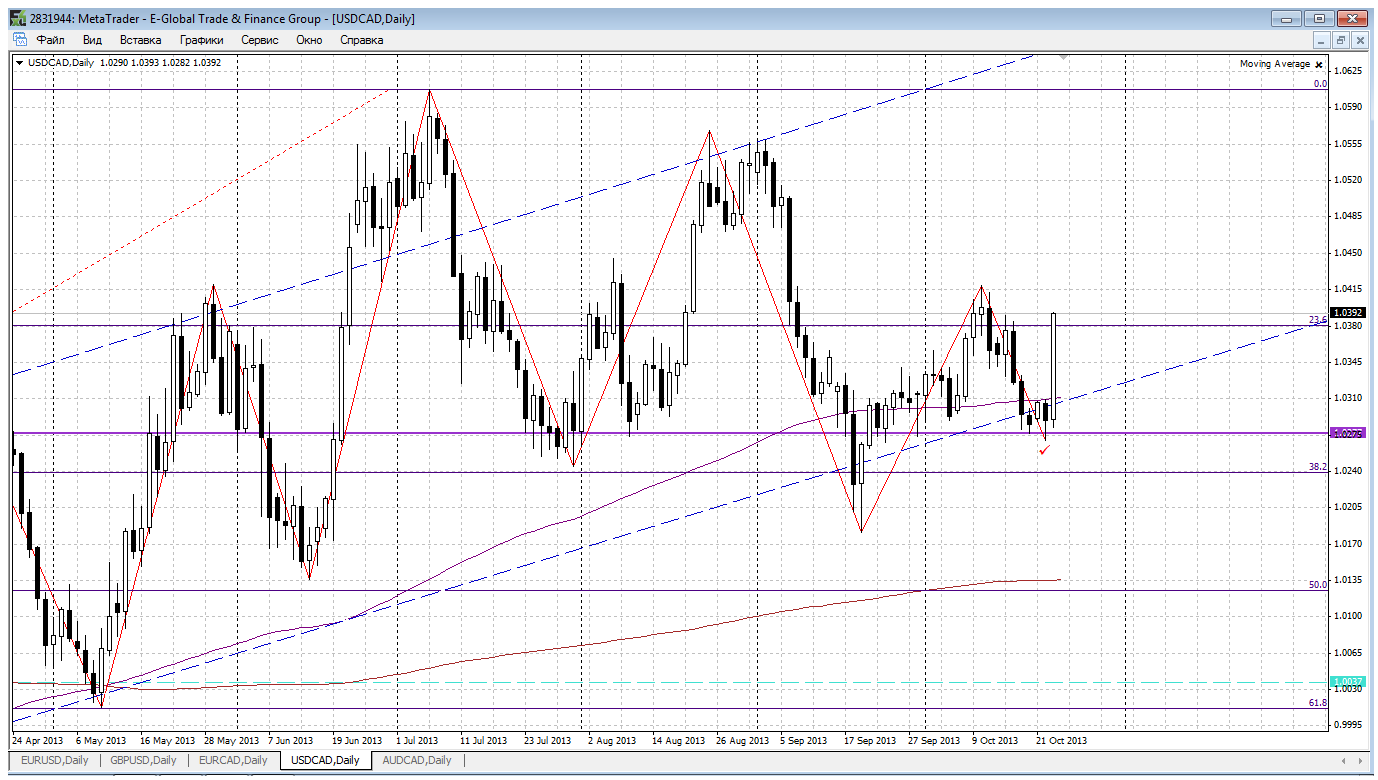Click the Fibonacci 23.6 level label
This screenshot has width=1378, height=780.
1318,320
